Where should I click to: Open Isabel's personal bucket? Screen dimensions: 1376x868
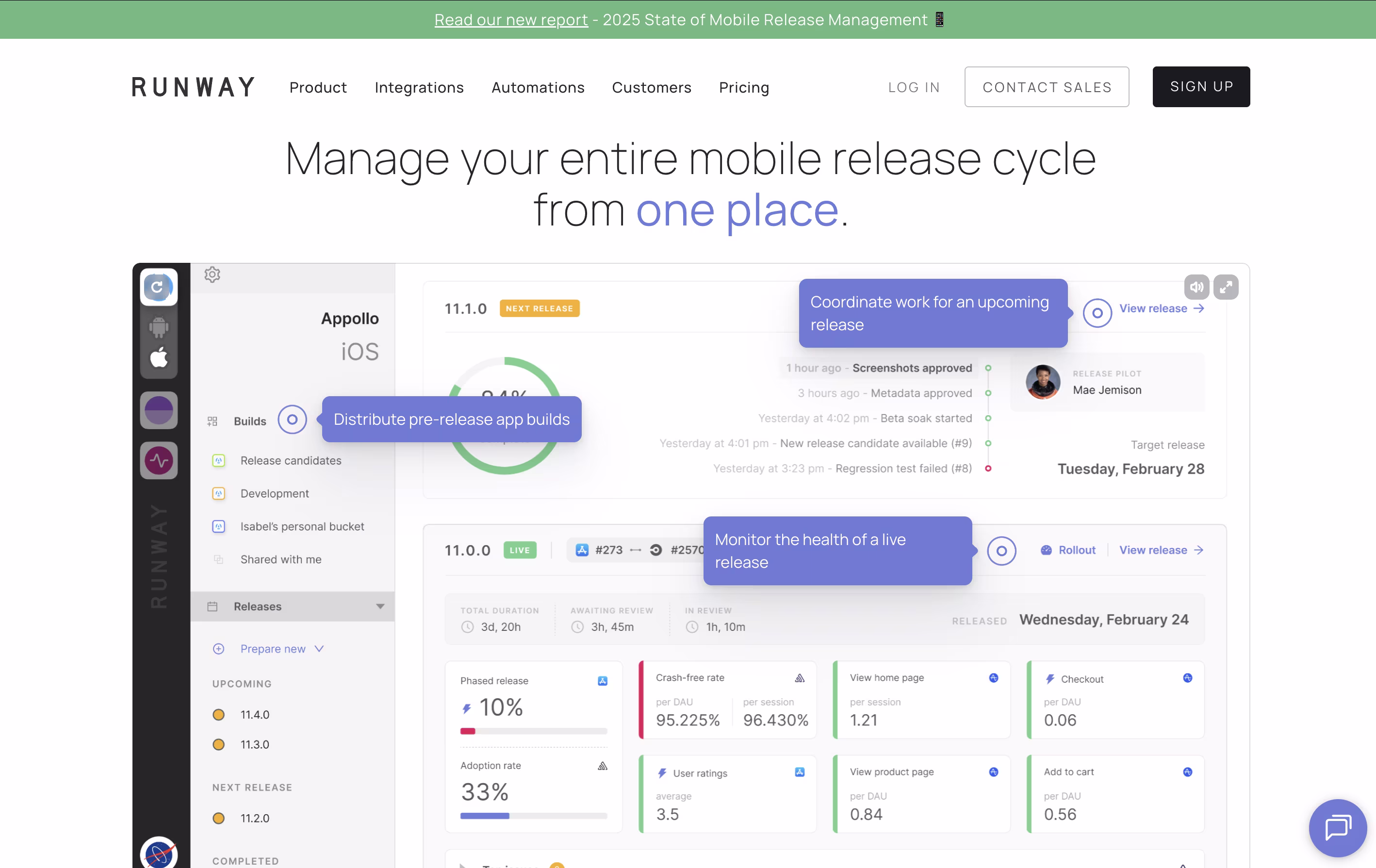point(302,527)
